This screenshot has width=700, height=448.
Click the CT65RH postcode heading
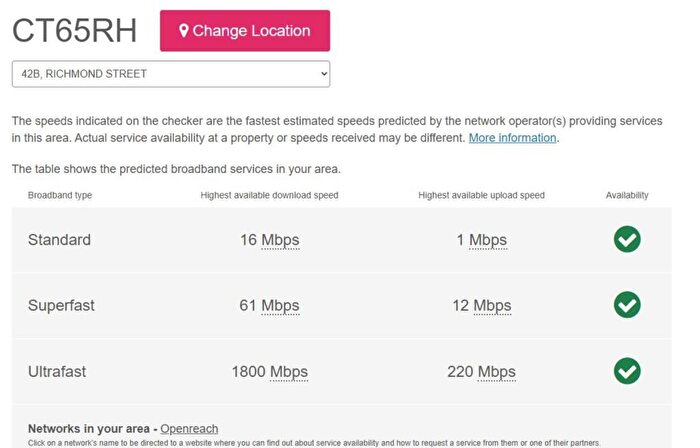74,31
